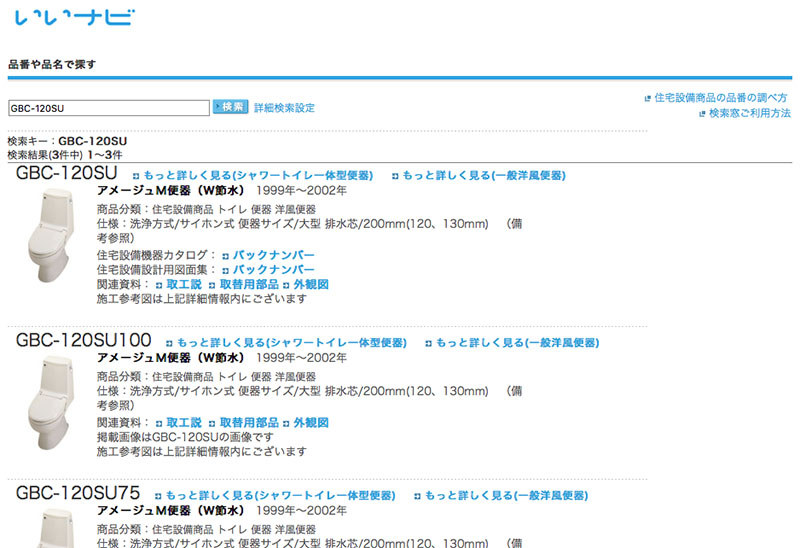Click arrow icon before GBC-120SU 取替用部品
Image resolution: width=800 pixels, height=548 pixels.
click(x=212, y=285)
